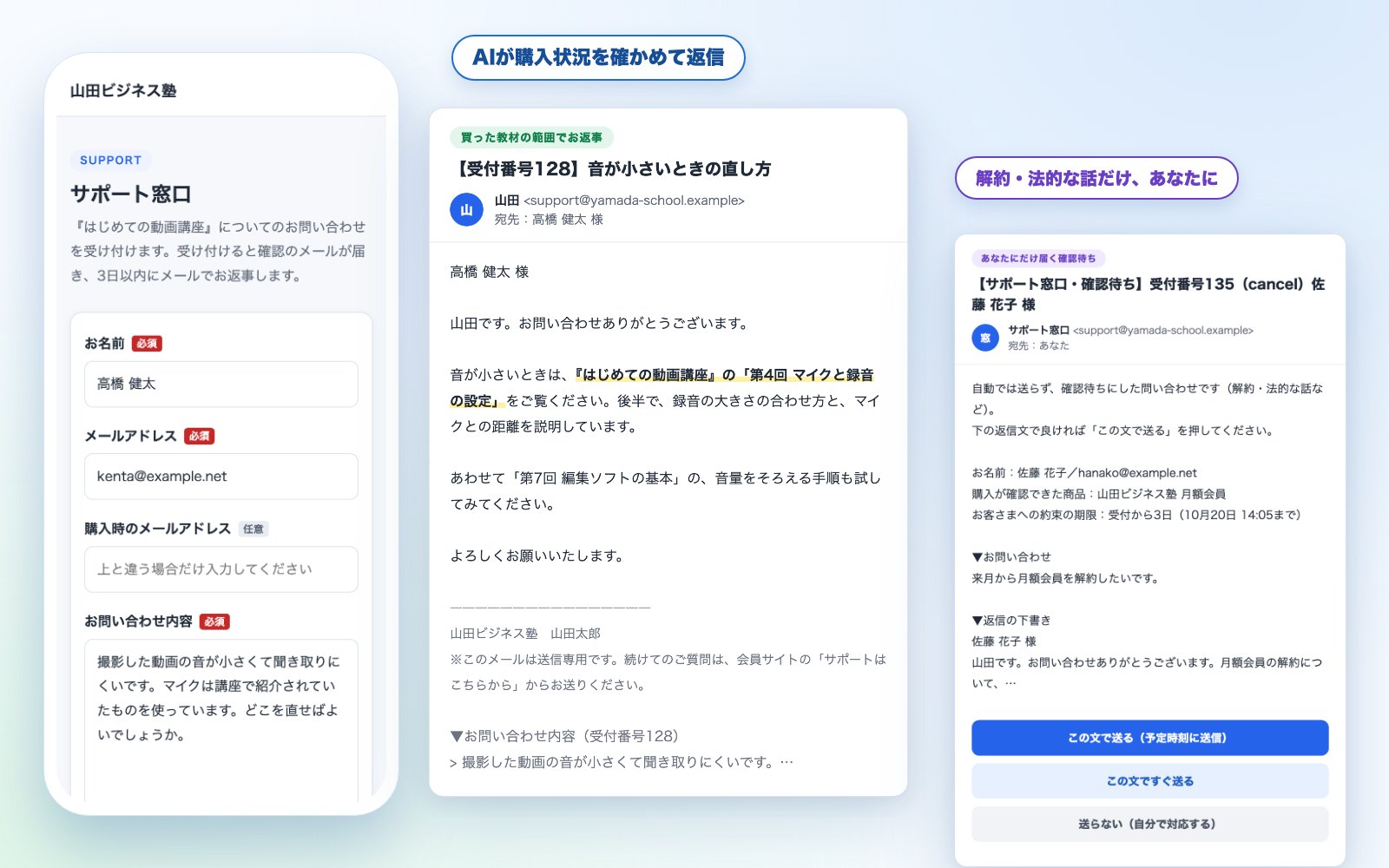1389x868 pixels.
Task: Click the お名前 field with 高橋 健太
Action: tap(221, 384)
